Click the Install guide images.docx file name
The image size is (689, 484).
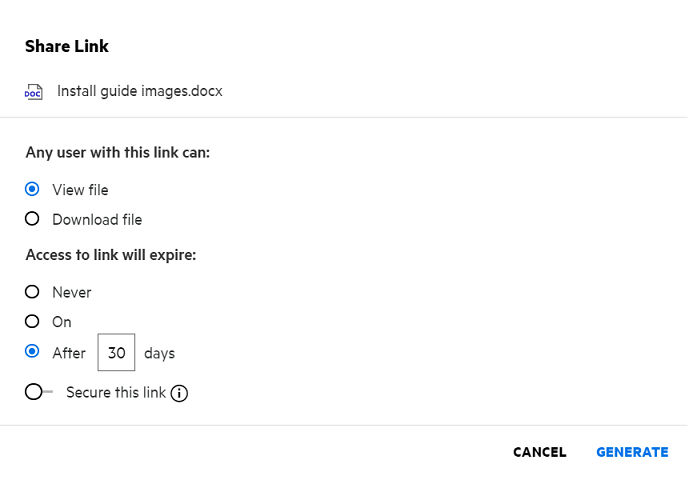coord(139,91)
